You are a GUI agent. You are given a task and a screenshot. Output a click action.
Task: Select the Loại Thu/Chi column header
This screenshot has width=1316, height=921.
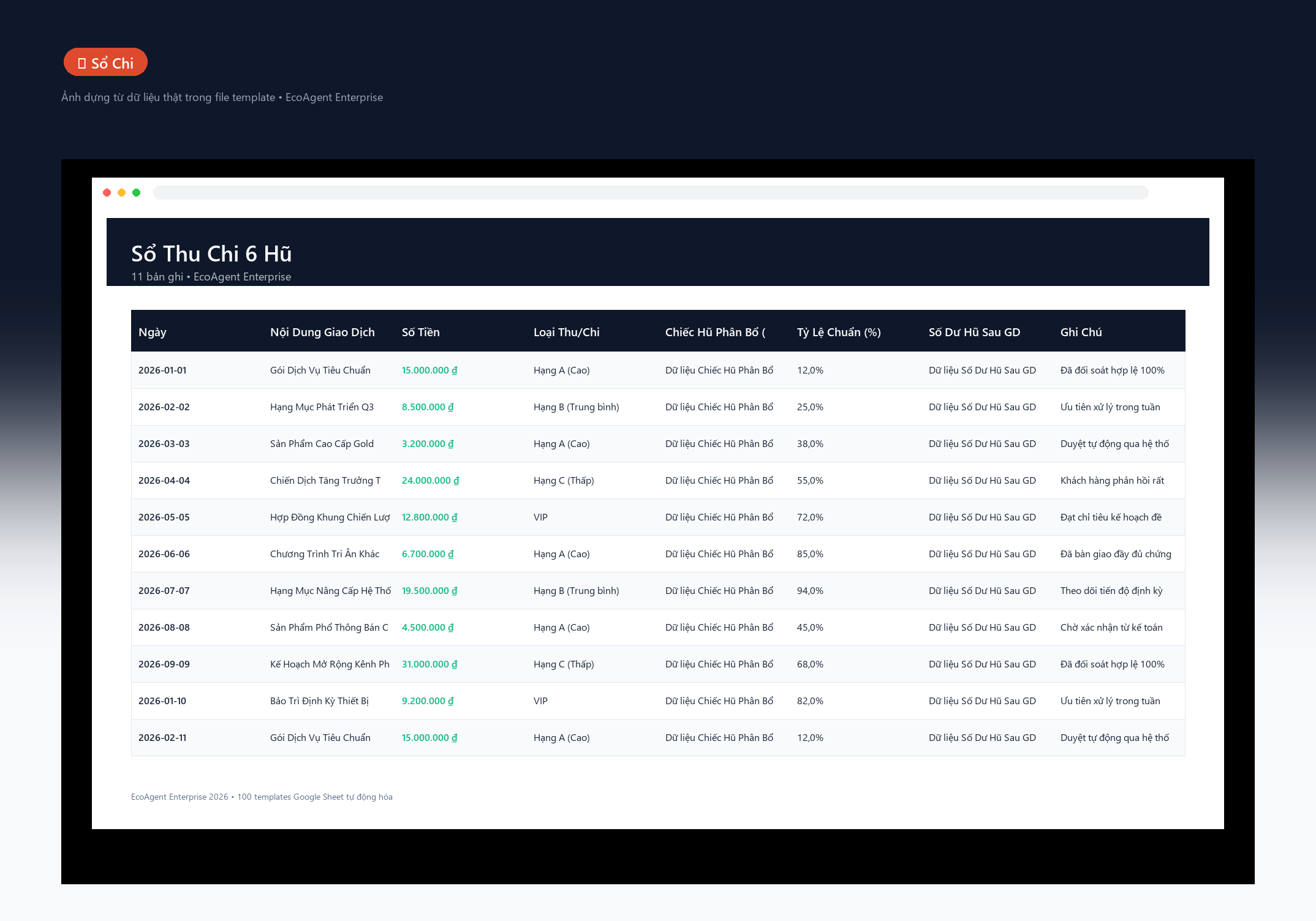pyautogui.click(x=567, y=333)
